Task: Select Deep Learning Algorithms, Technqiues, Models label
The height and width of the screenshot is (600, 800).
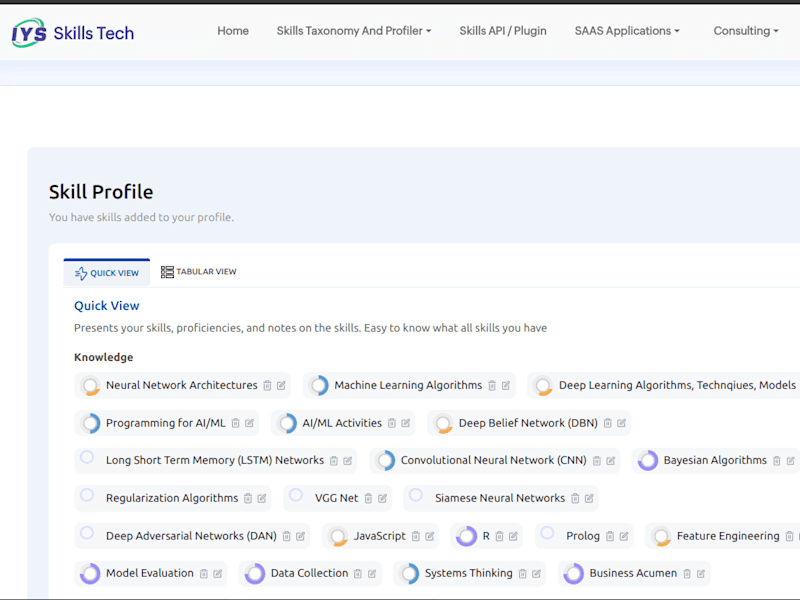Action: 678,385
